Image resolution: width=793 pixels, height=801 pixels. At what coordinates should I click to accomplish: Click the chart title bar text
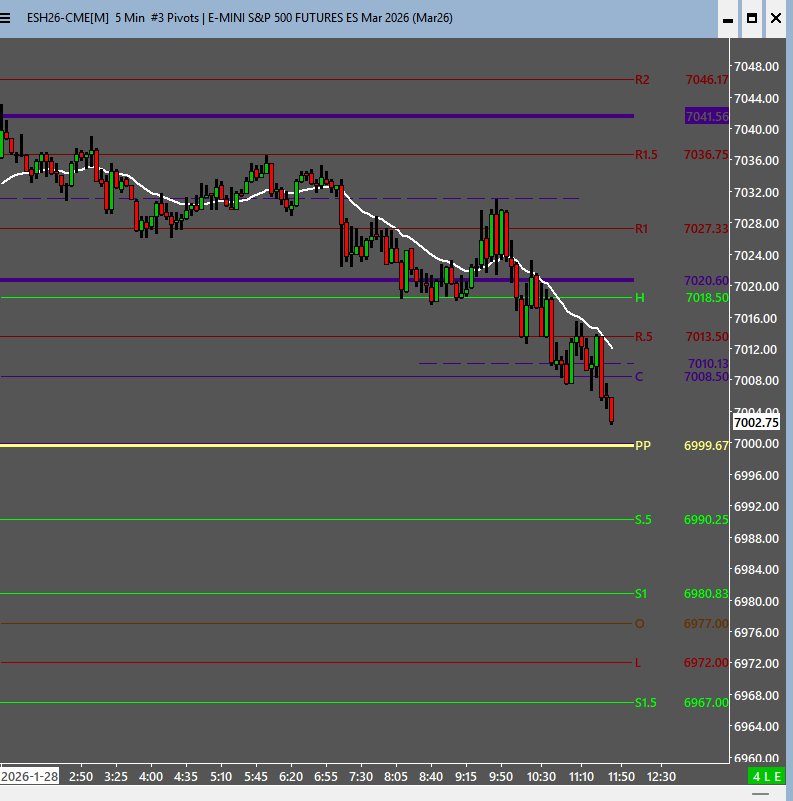(x=250, y=18)
